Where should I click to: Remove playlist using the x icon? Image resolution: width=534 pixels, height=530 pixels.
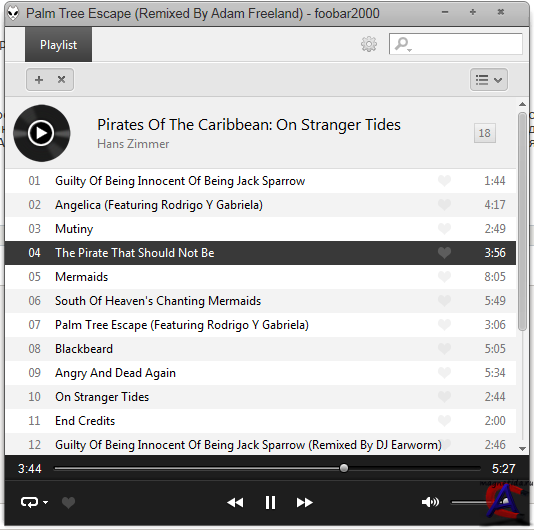61,80
